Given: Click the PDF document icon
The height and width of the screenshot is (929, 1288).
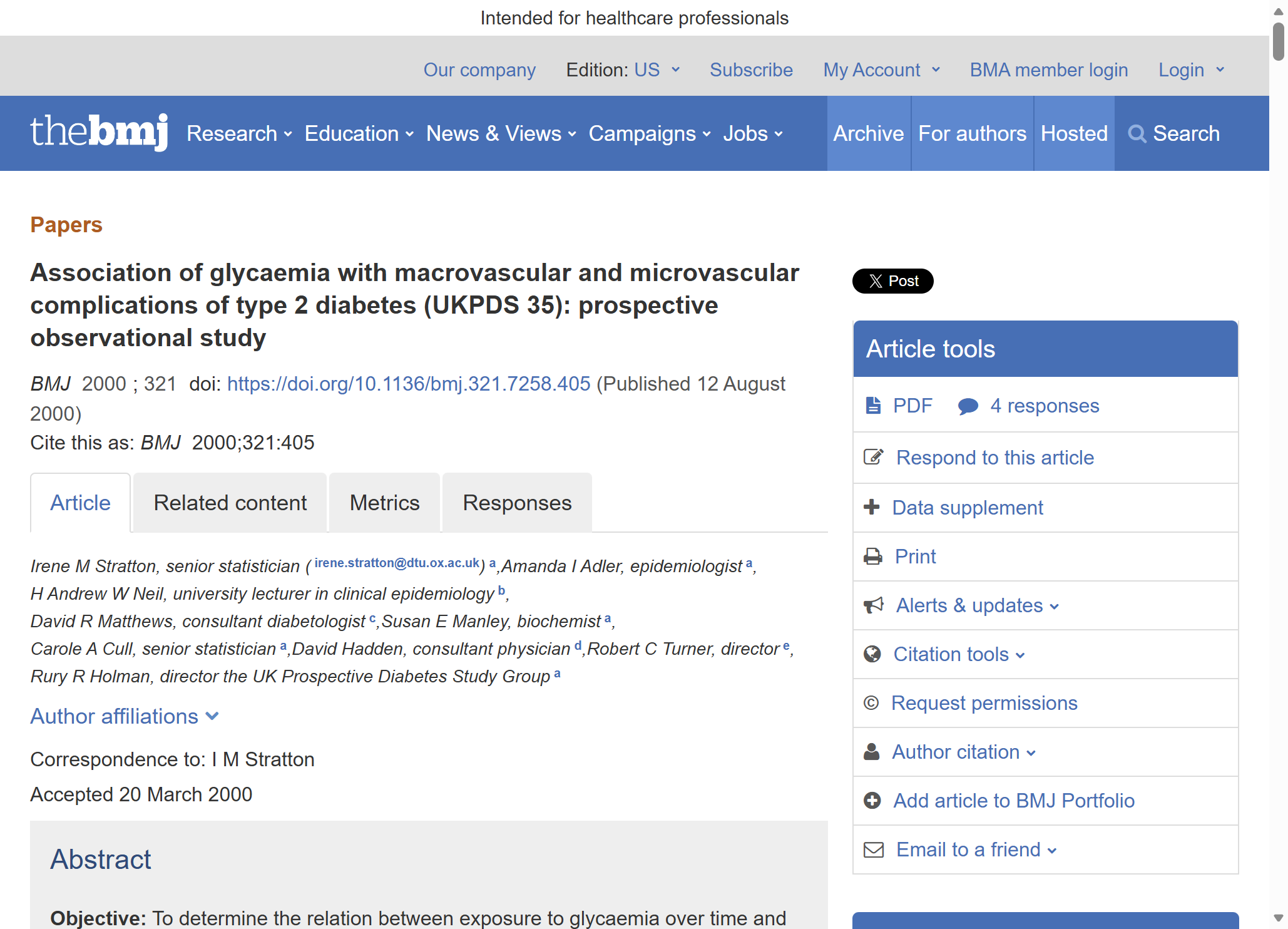Looking at the screenshot, I should coord(873,406).
